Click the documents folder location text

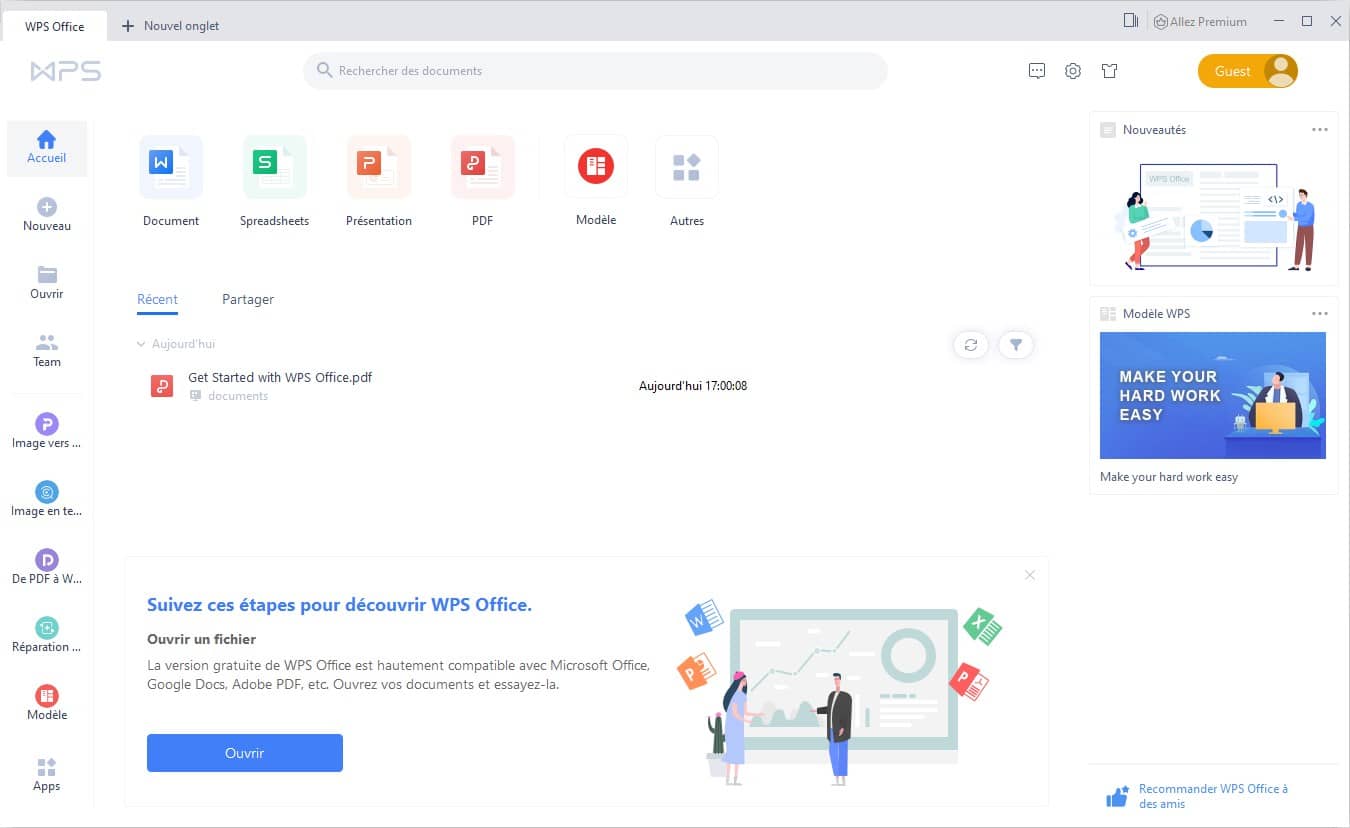[x=238, y=396]
